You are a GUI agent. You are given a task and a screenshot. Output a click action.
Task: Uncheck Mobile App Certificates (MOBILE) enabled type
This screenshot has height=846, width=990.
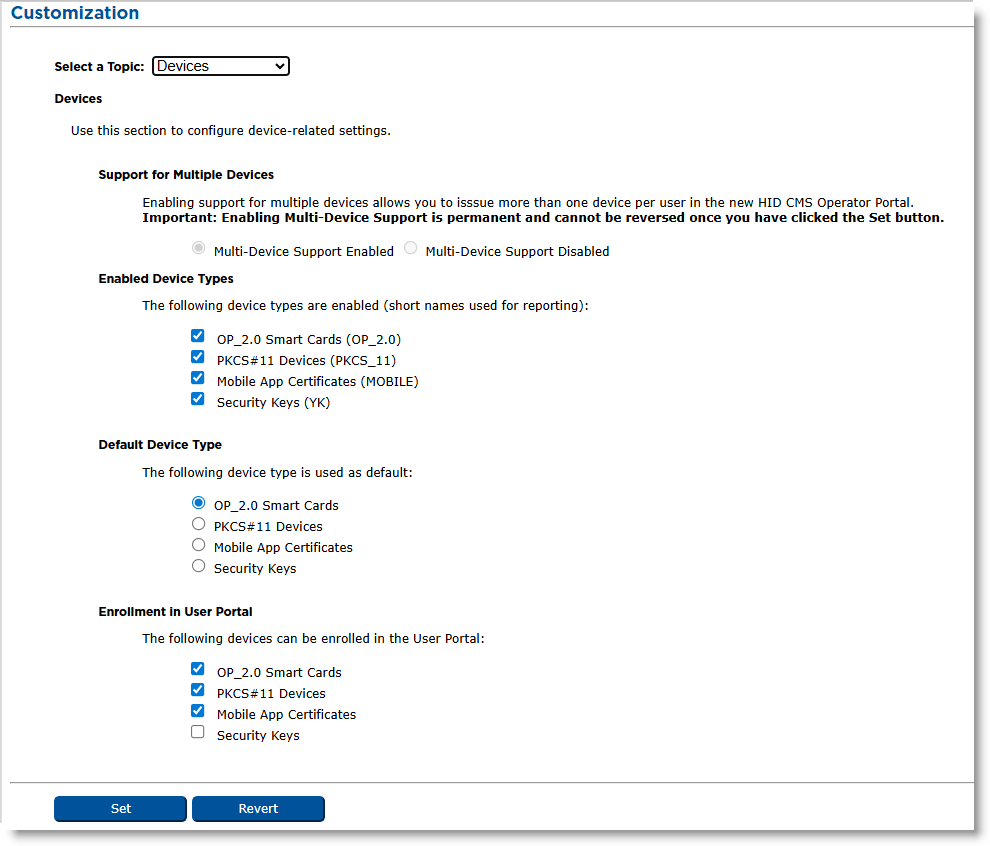pos(198,378)
